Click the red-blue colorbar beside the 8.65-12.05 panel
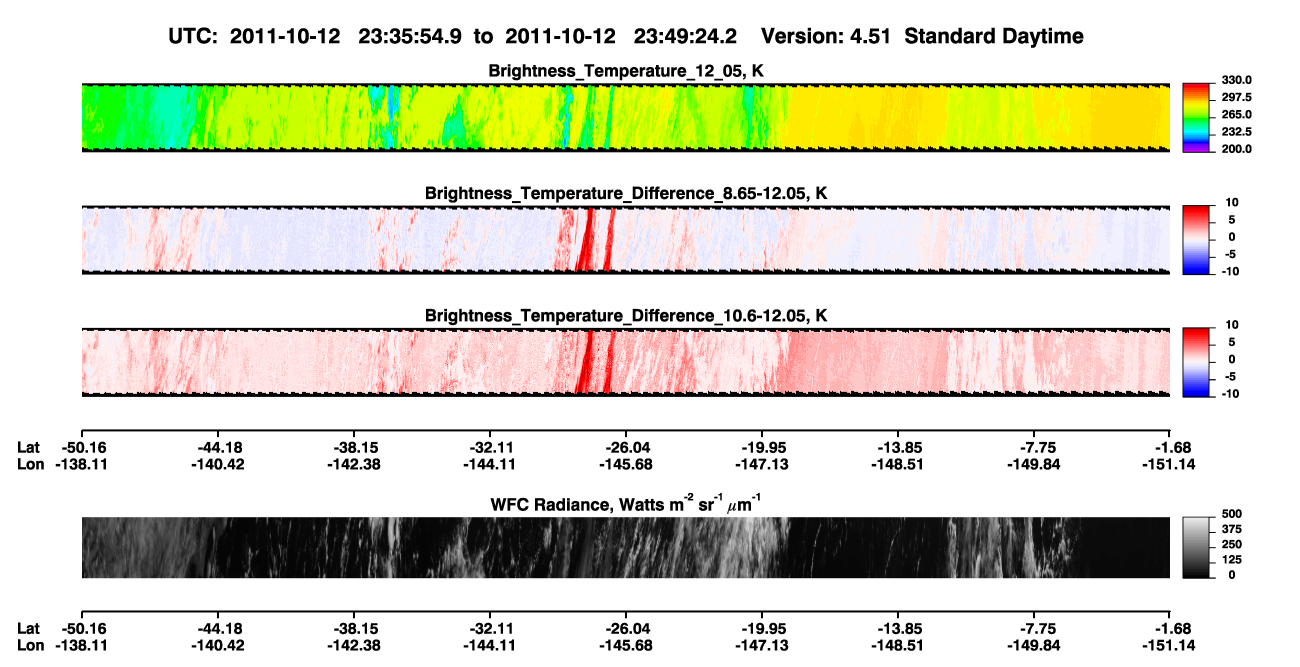 [1197, 240]
